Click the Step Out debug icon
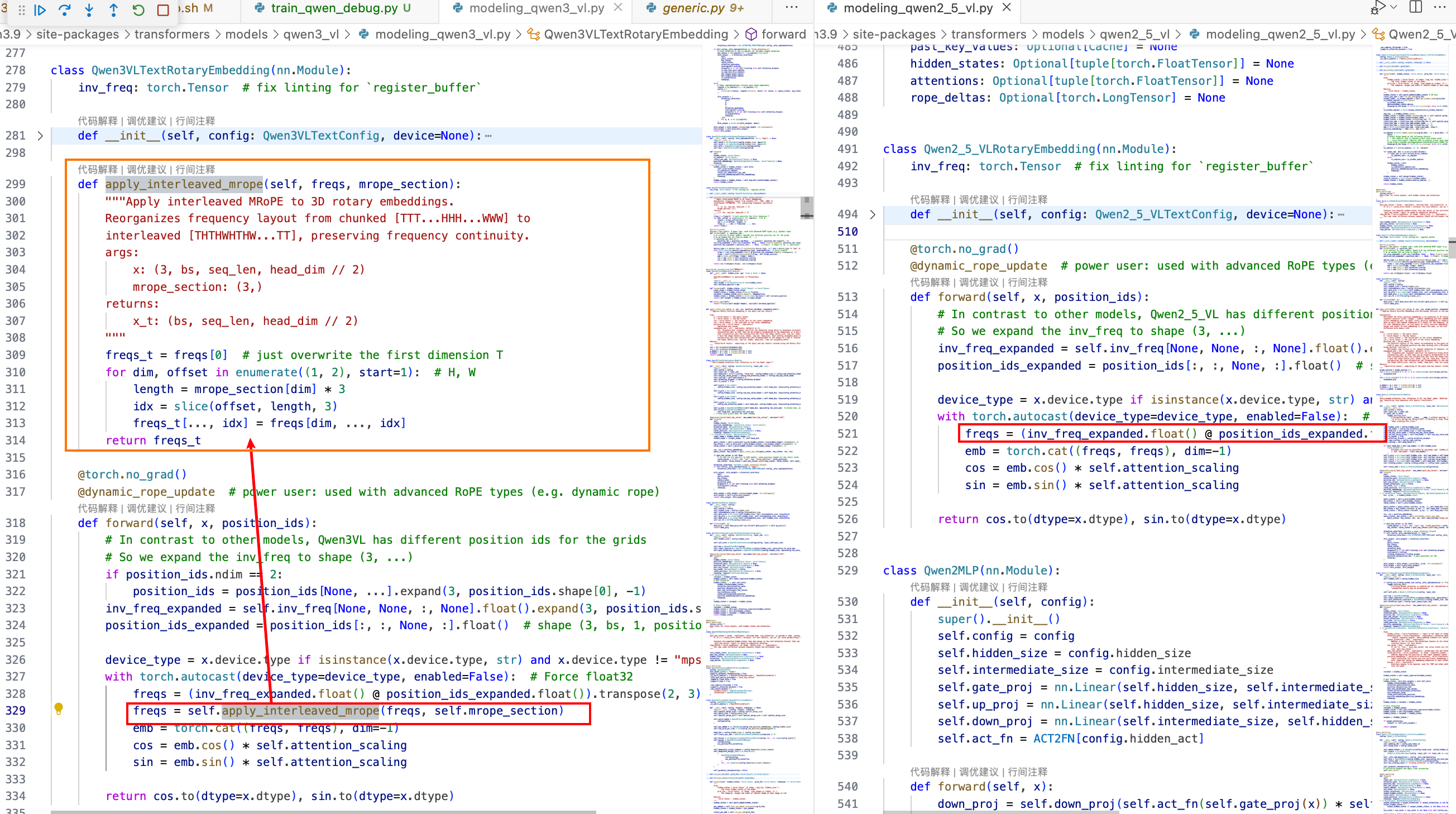The image size is (1456, 814). point(113,9)
